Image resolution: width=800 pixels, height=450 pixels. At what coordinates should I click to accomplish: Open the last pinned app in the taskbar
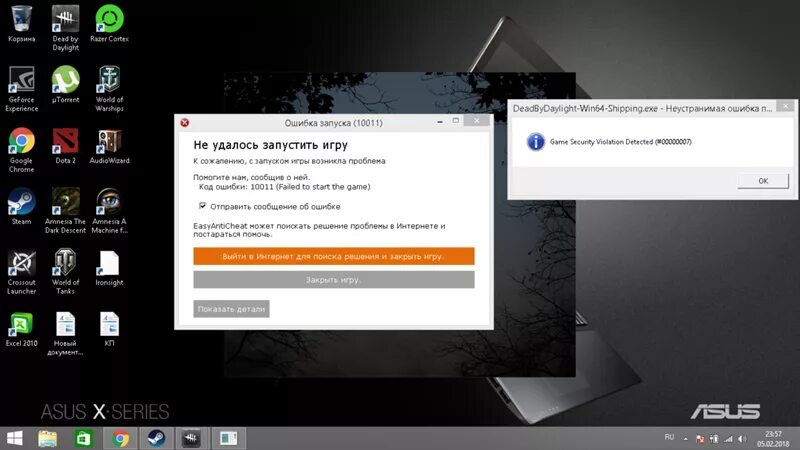pos(228,438)
